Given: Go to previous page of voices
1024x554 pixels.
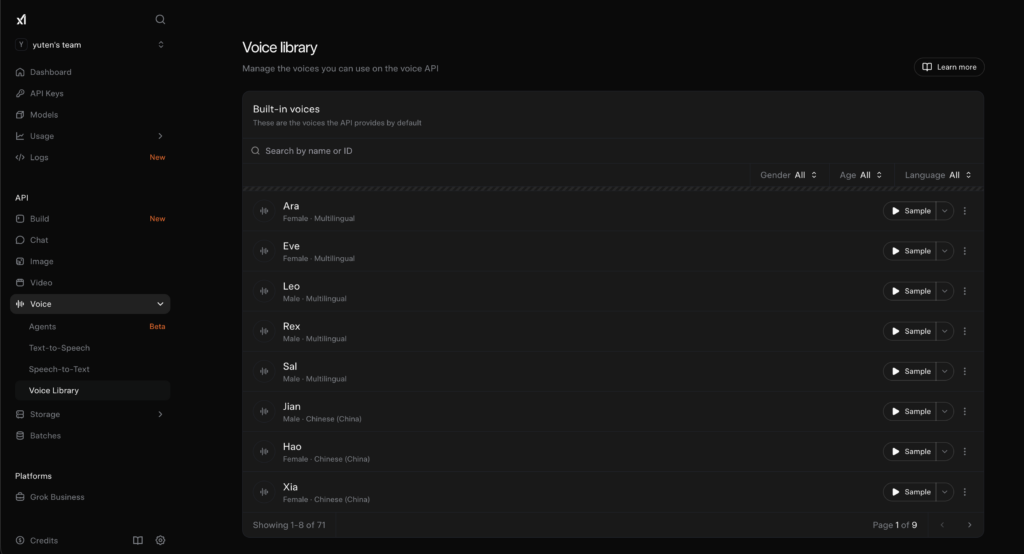Looking at the screenshot, I should tap(942, 525).
